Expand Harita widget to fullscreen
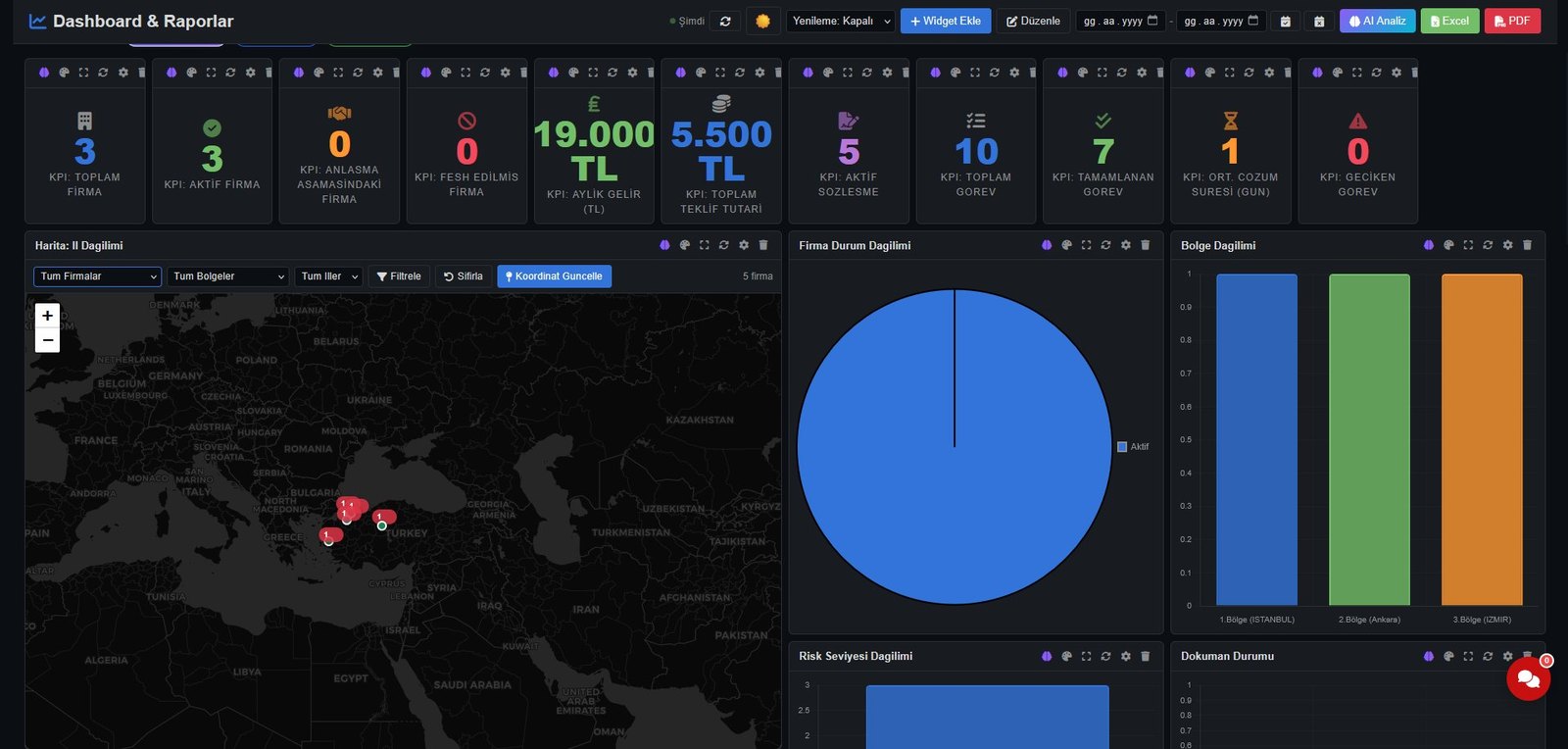This screenshot has width=1568, height=749. 704,245
